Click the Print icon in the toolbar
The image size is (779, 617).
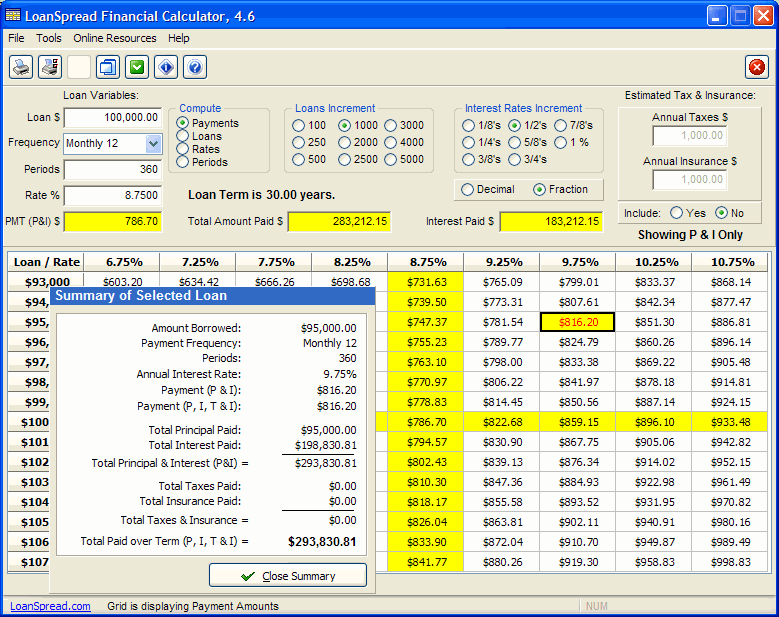pos(21,67)
